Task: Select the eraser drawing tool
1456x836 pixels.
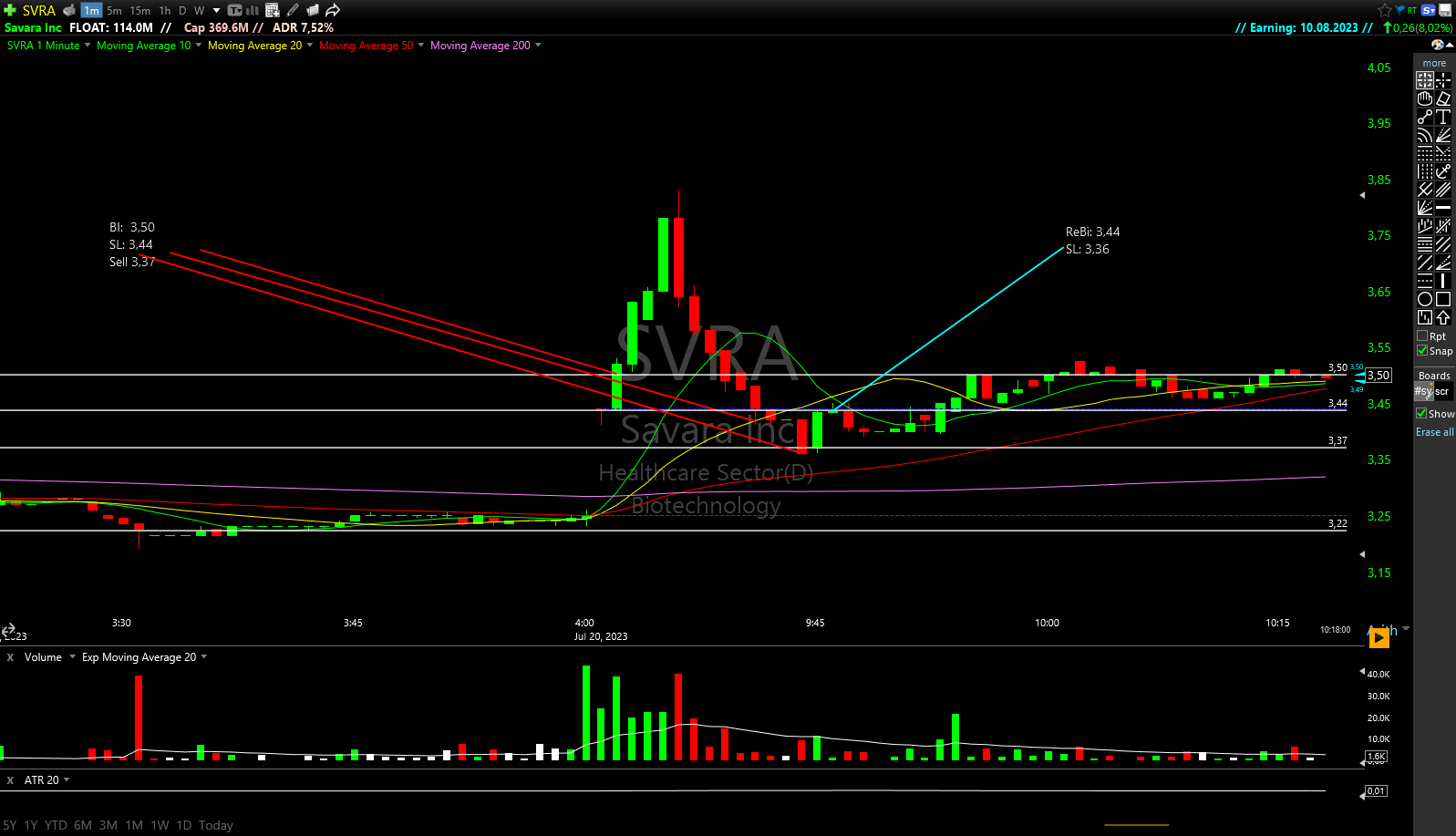Action: [1443, 98]
